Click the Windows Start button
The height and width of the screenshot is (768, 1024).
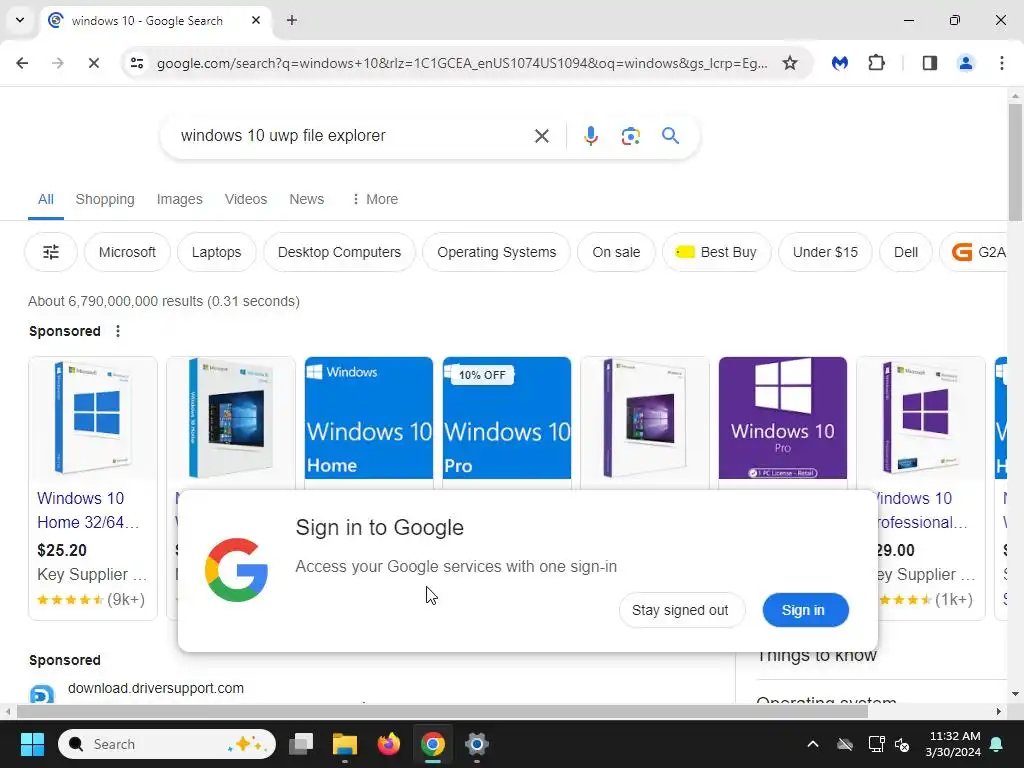point(33,744)
